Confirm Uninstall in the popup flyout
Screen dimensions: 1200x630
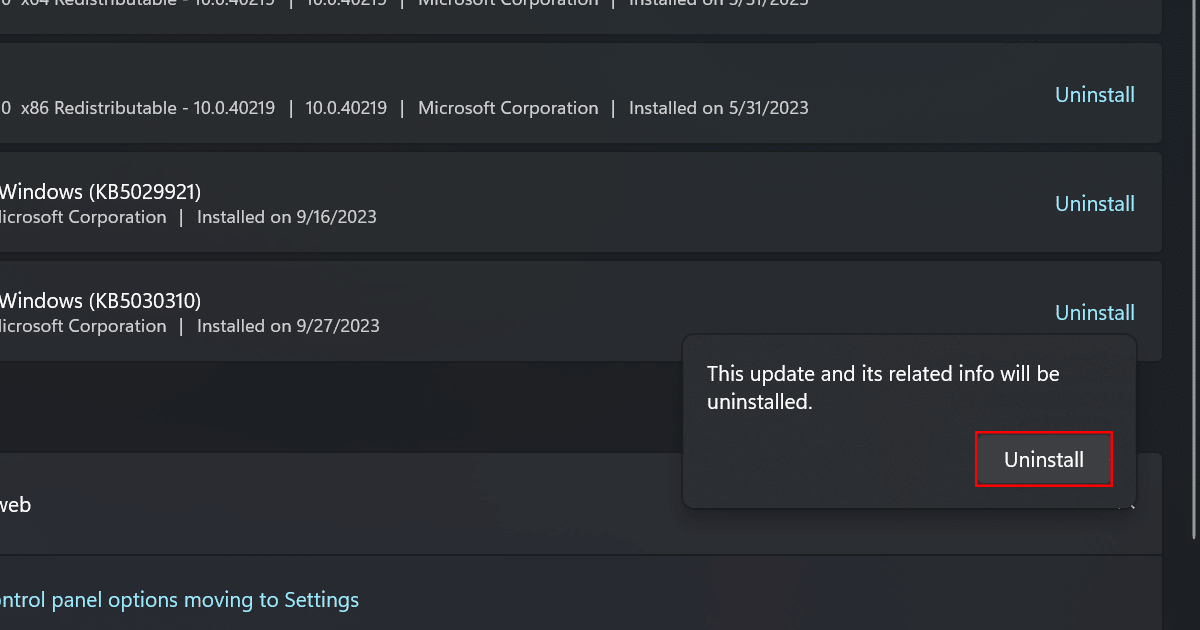(x=1043, y=460)
